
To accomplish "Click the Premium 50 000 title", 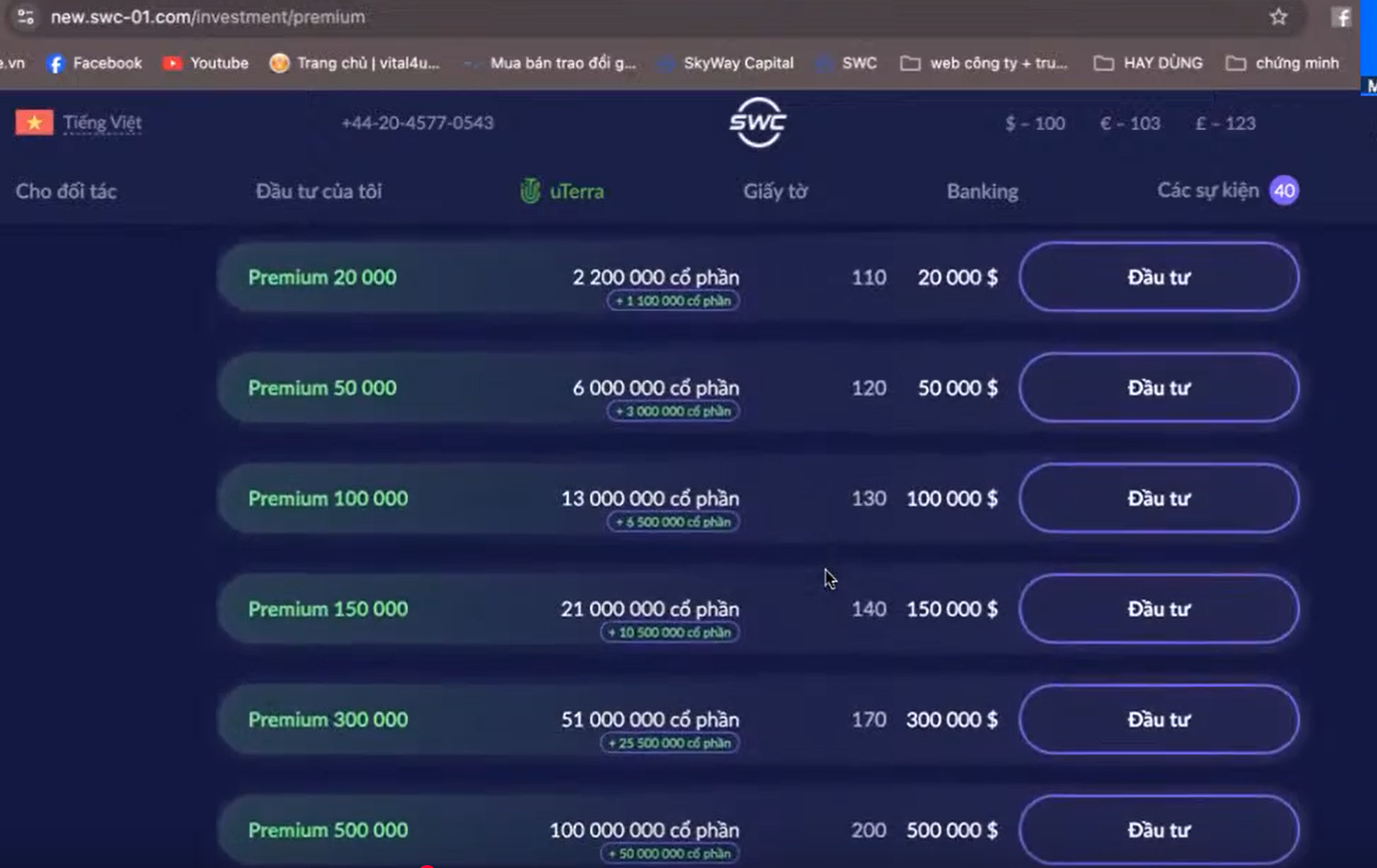I will pos(322,387).
